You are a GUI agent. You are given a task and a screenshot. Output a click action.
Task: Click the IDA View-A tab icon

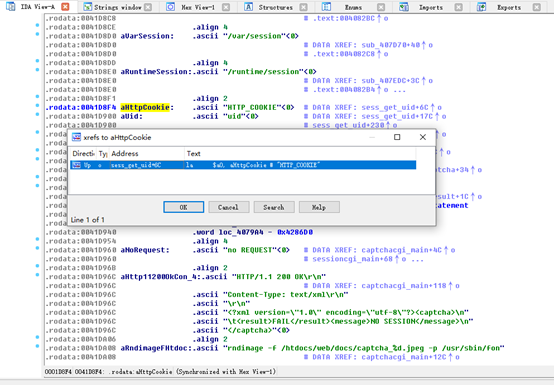click(x=11, y=6)
